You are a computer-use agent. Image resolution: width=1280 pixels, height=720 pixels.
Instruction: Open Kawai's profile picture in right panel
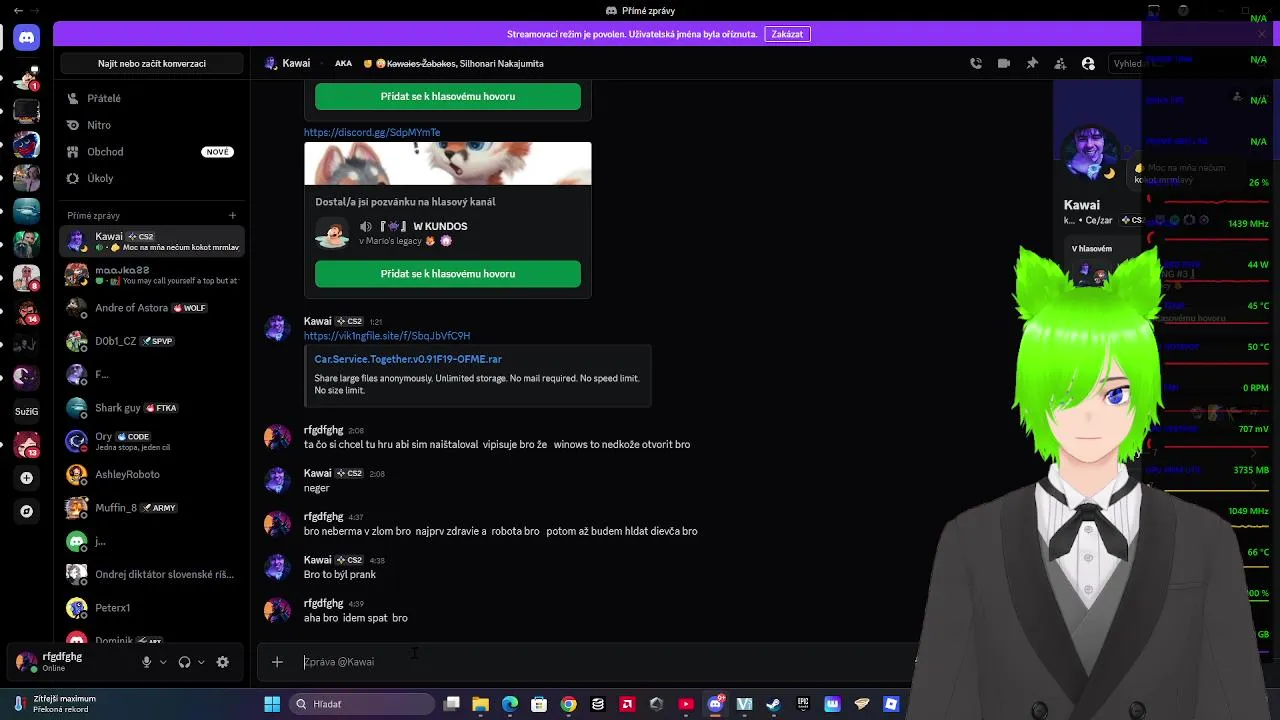point(1089,154)
